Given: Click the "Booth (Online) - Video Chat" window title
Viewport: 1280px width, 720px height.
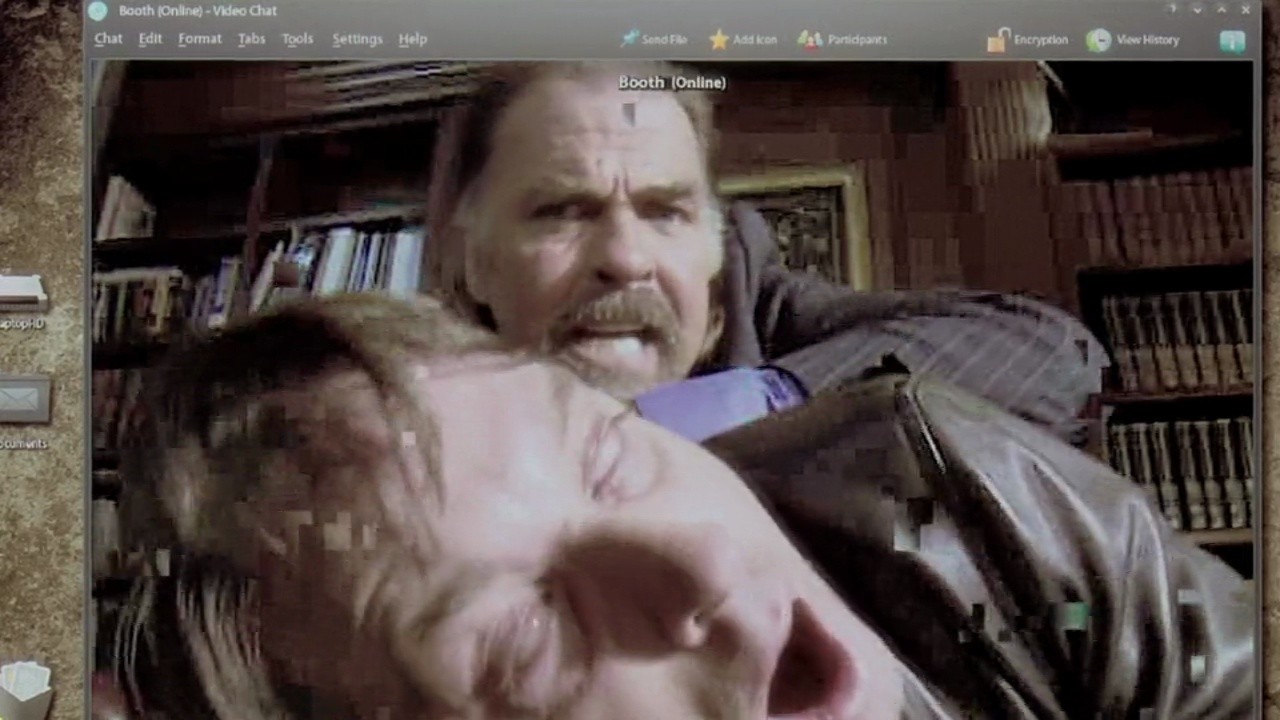Looking at the screenshot, I should tap(198, 11).
